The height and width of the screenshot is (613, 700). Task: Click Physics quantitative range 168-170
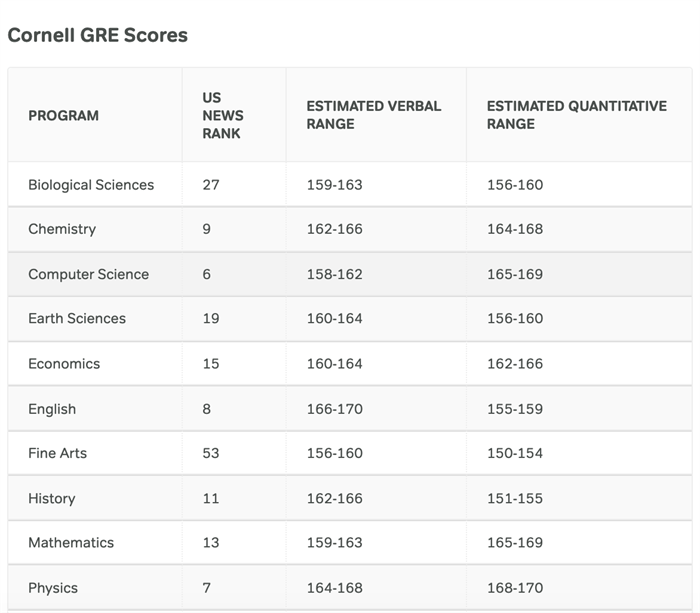515,588
